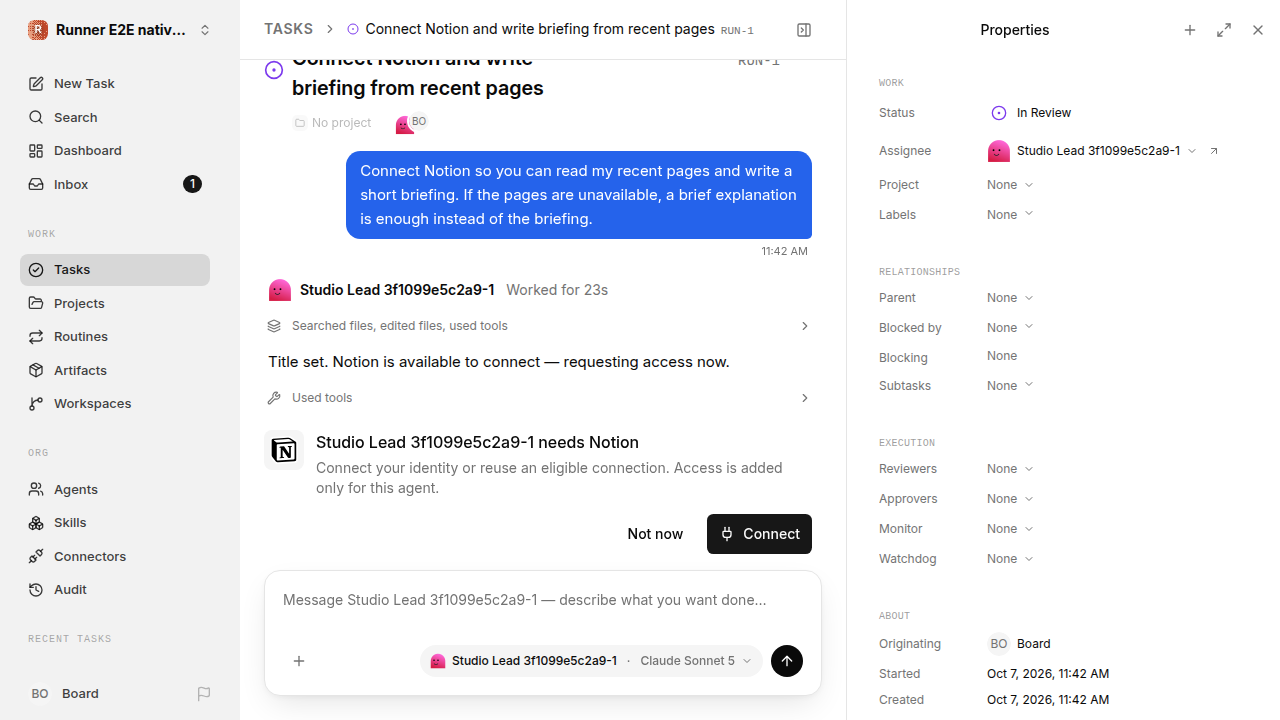Click the No project label
The image size is (1280, 720).
[332, 123]
